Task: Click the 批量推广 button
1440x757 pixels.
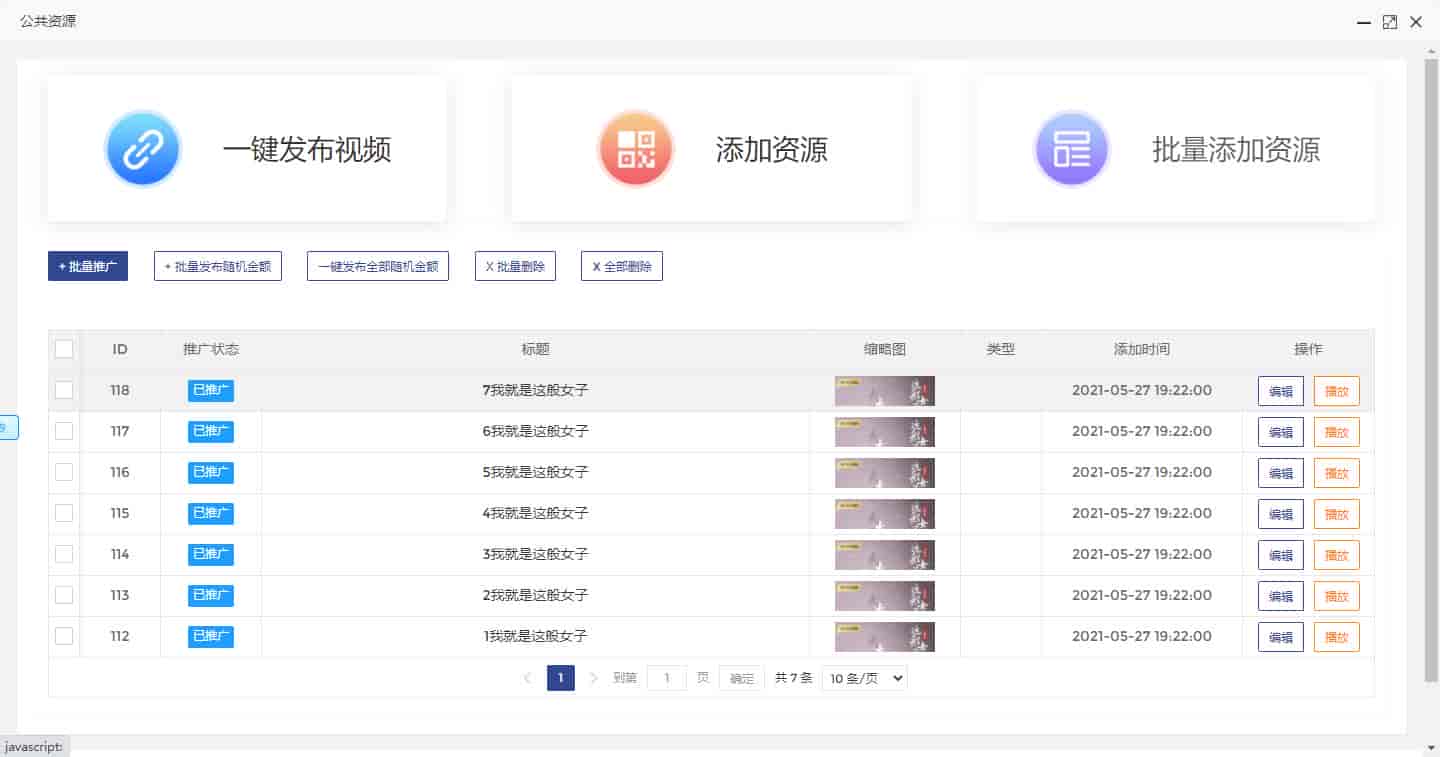Action: point(88,267)
